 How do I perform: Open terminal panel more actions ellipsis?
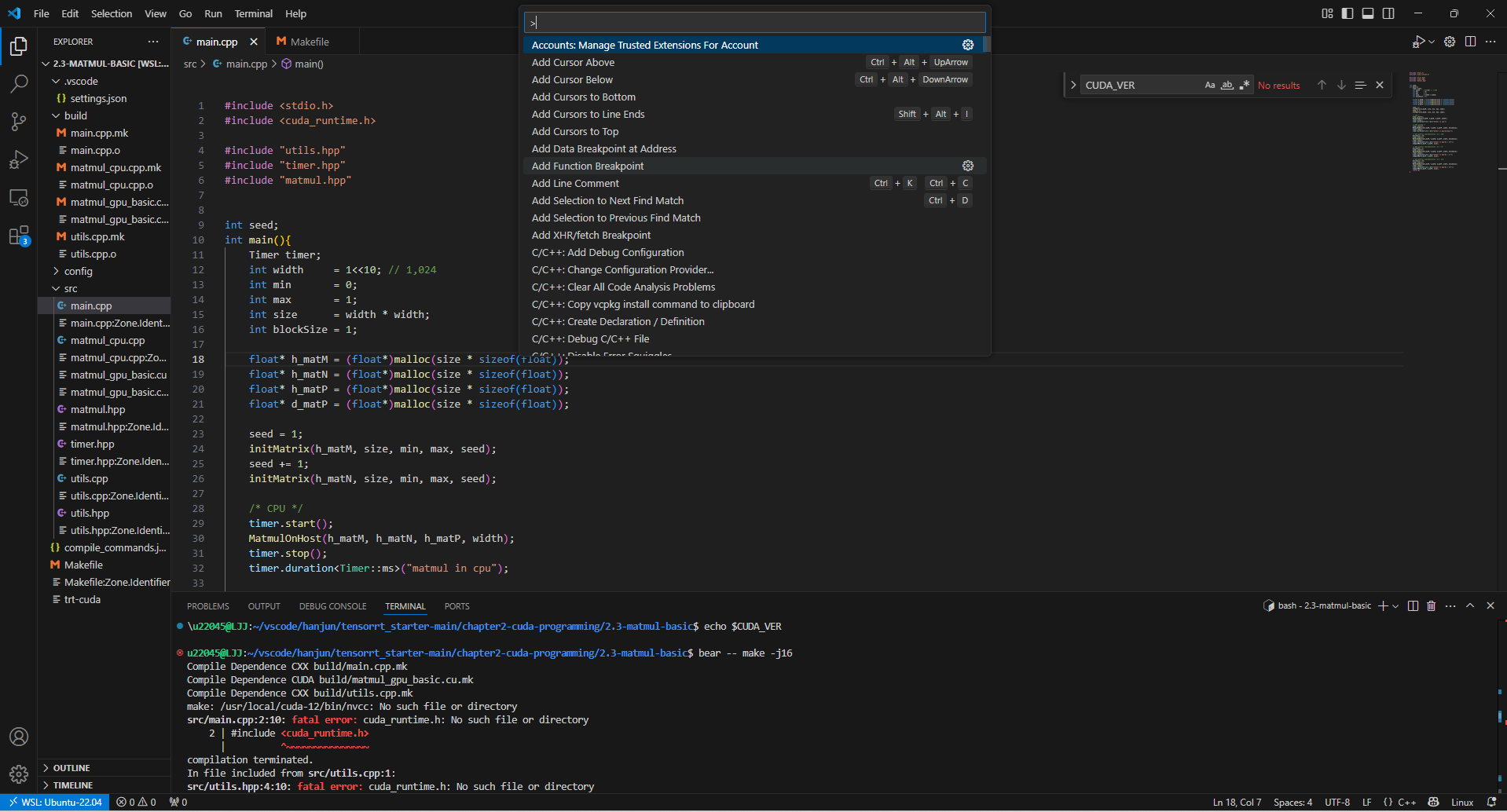click(1450, 605)
